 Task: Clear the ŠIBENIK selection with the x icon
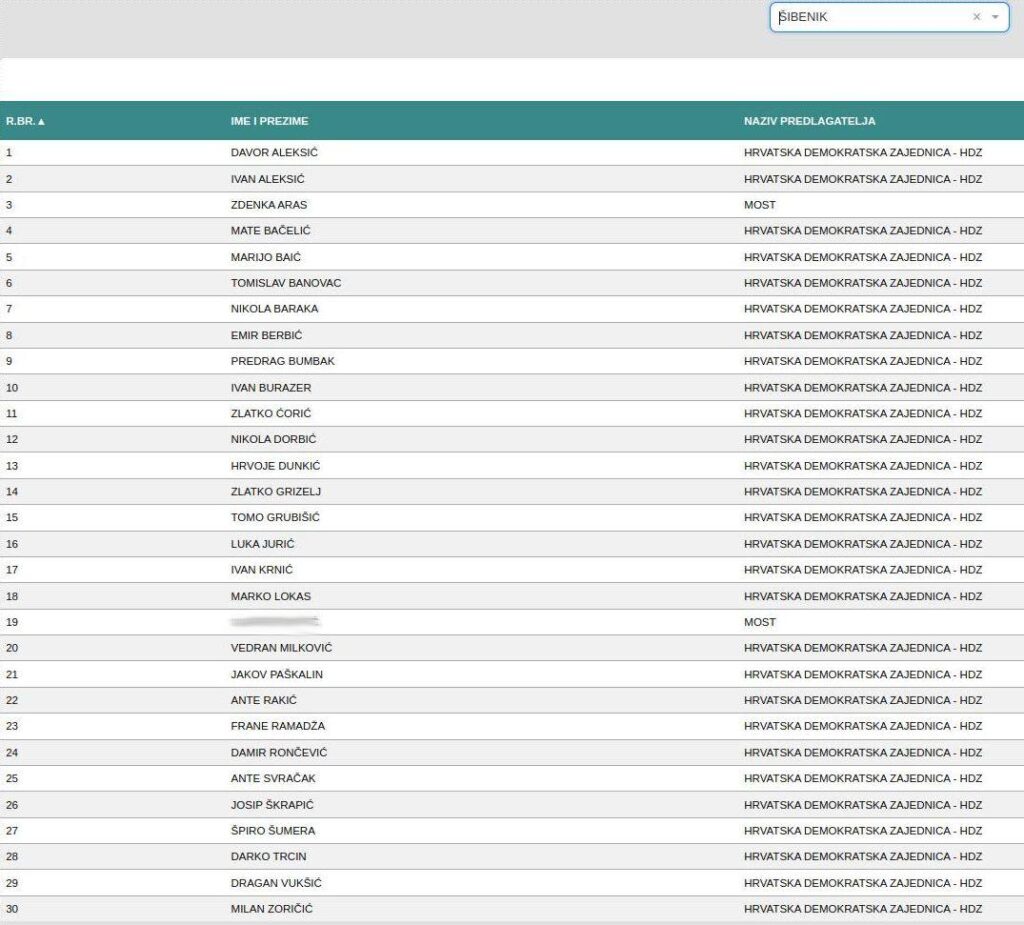pyautogui.click(x=976, y=17)
